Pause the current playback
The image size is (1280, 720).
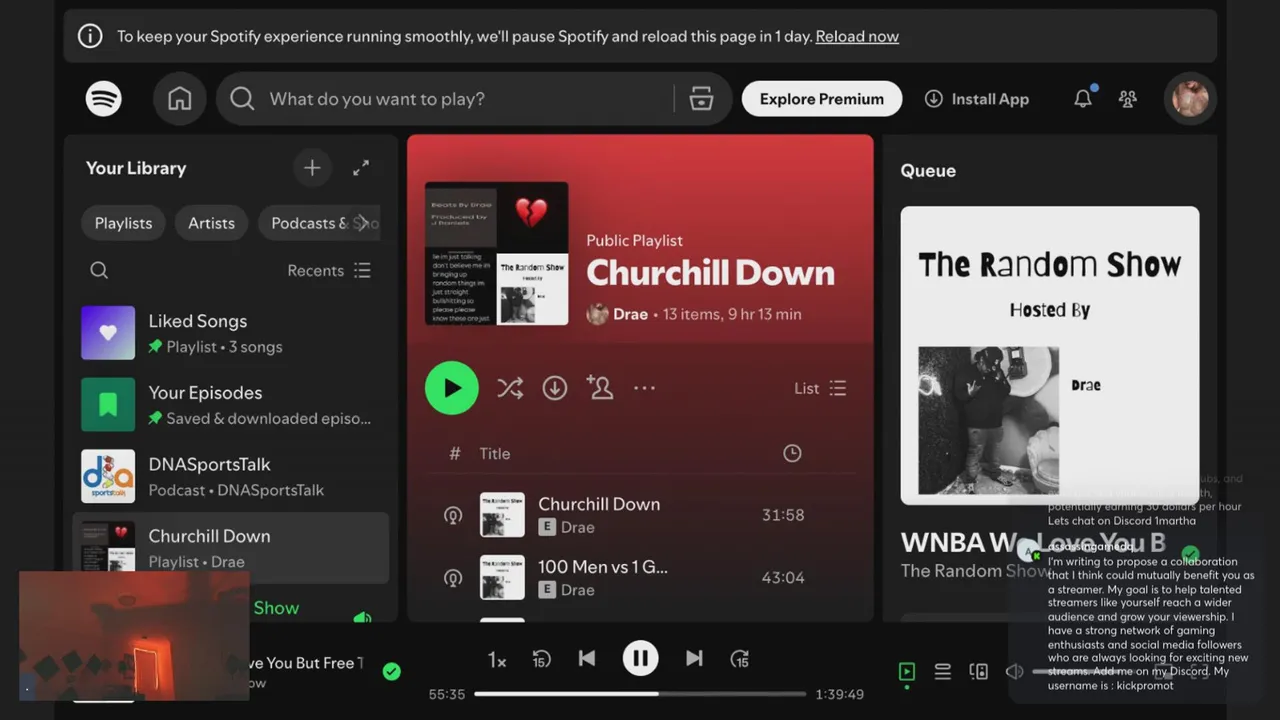coord(641,658)
